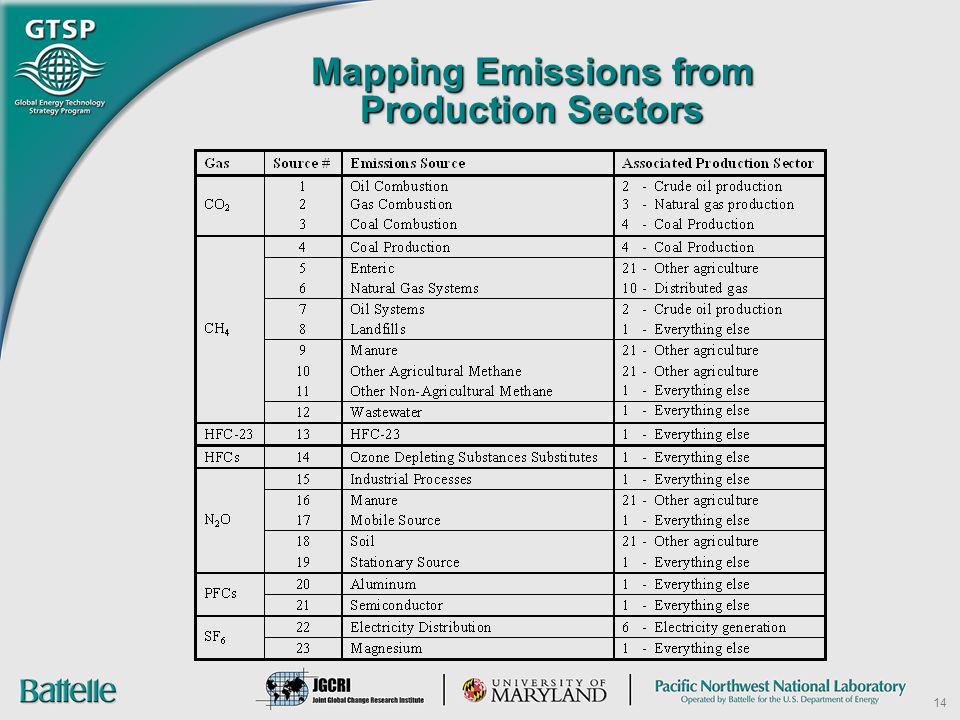Screen dimensions: 960x720
Task: Select 'Oil Systems' entry
Action: point(387,309)
